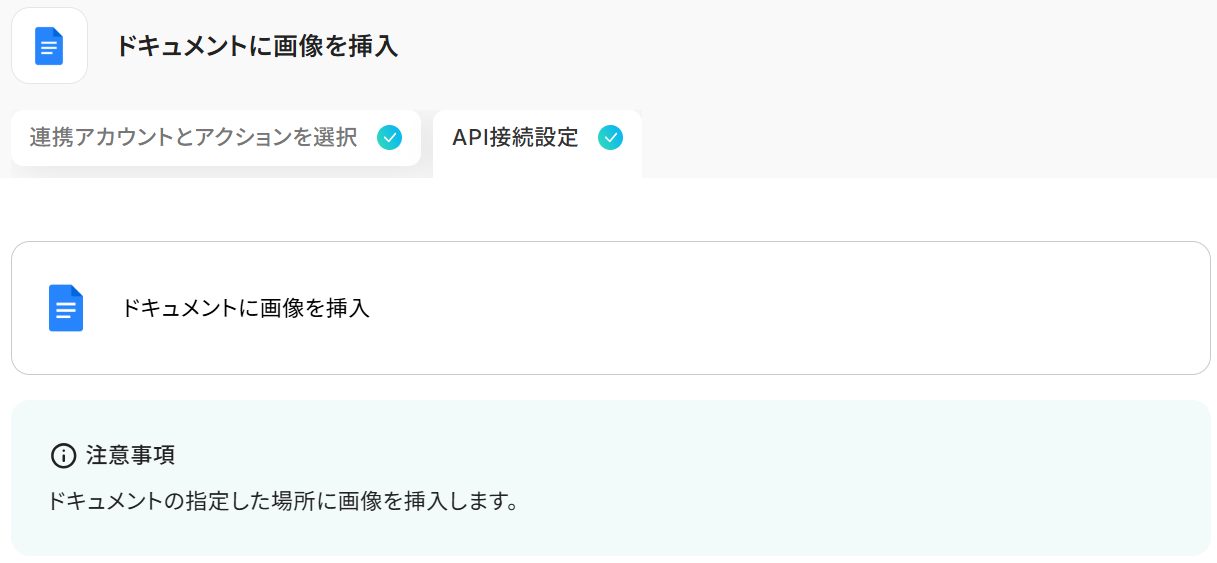Open the API接続設定 tab

tap(515, 138)
